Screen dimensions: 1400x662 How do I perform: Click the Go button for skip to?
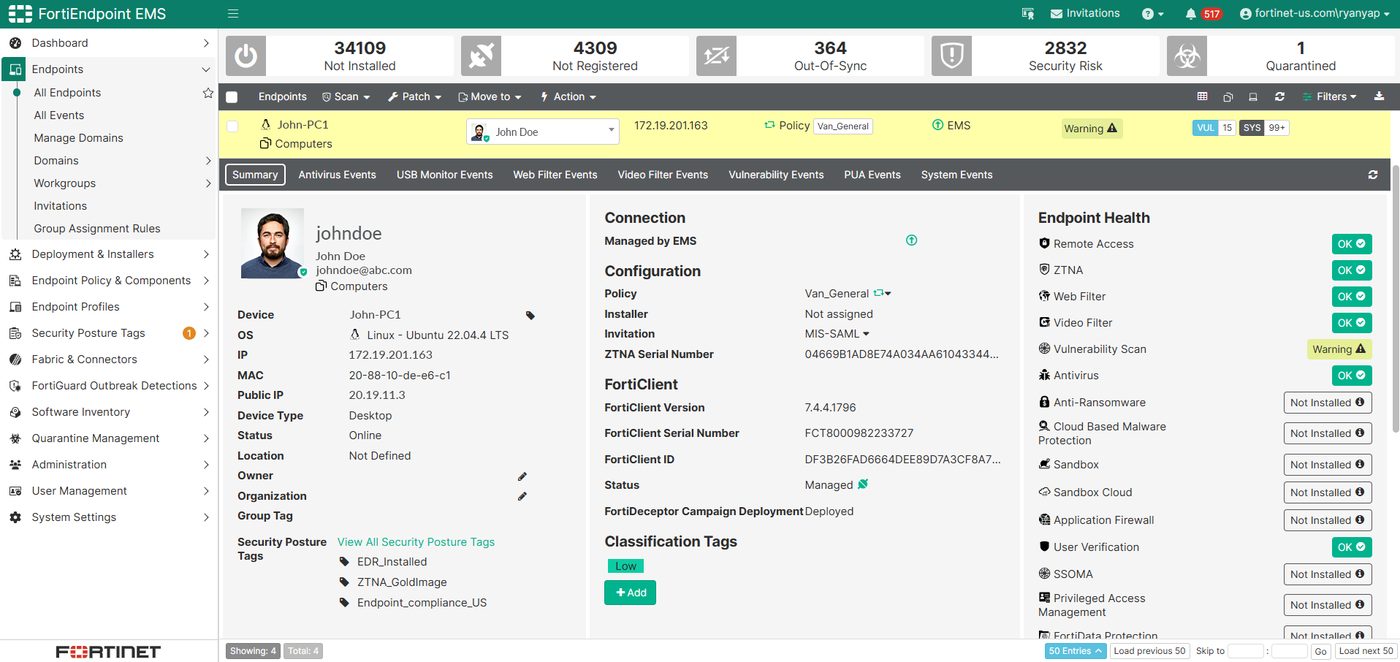point(1321,651)
